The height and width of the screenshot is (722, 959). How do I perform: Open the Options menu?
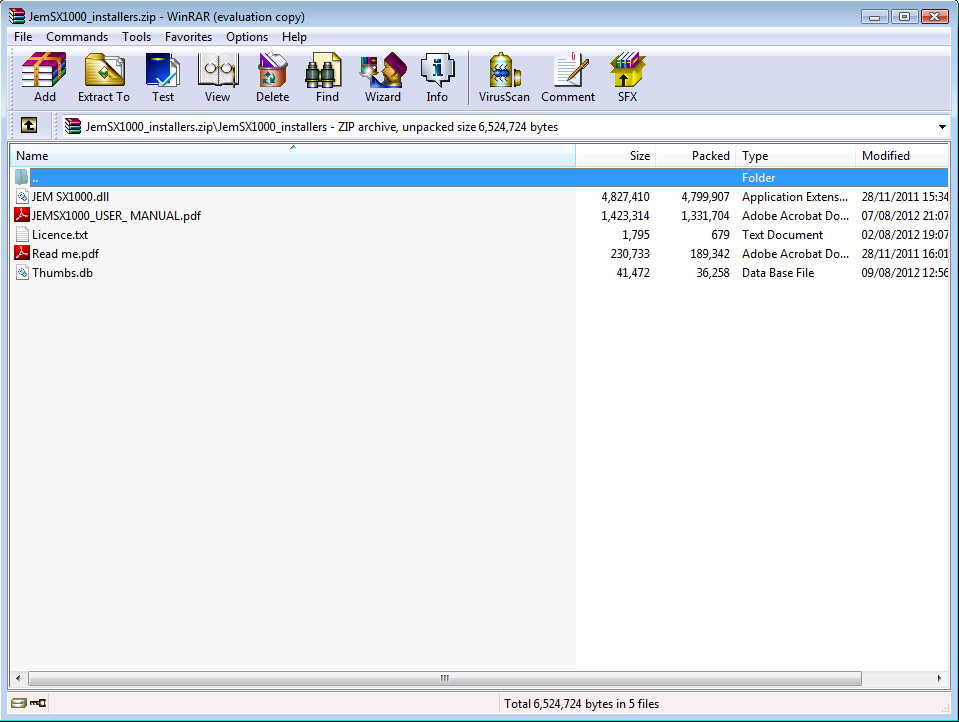pyautogui.click(x=247, y=37)
